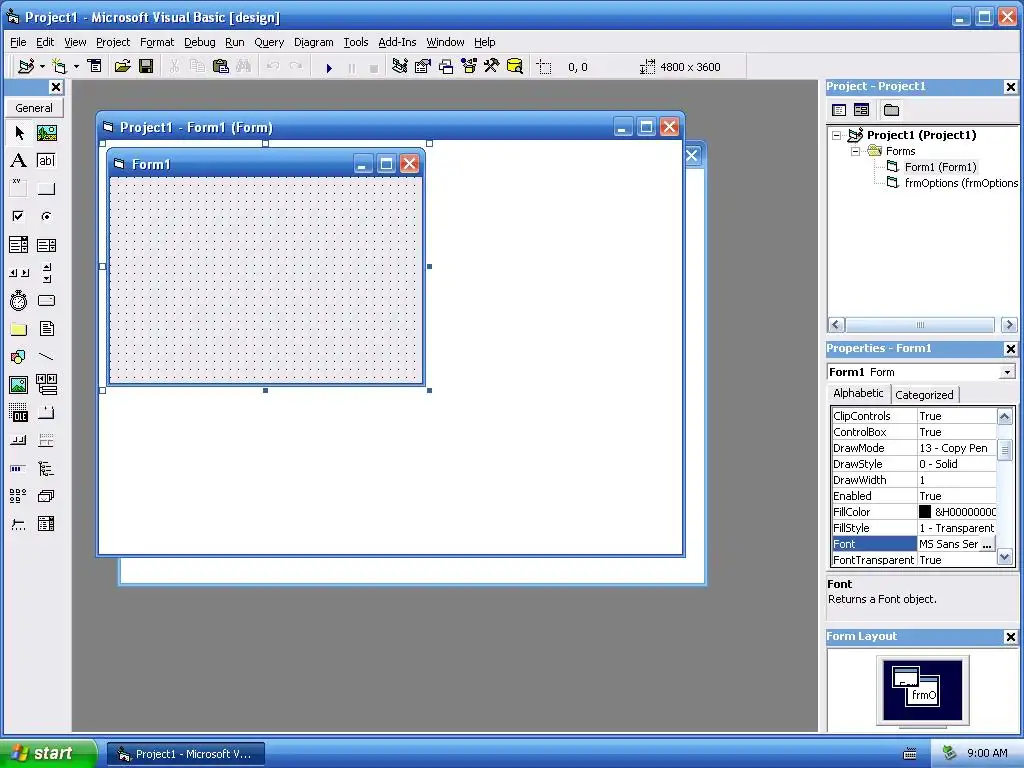Open the Data View Window icon

click(515, 67)
